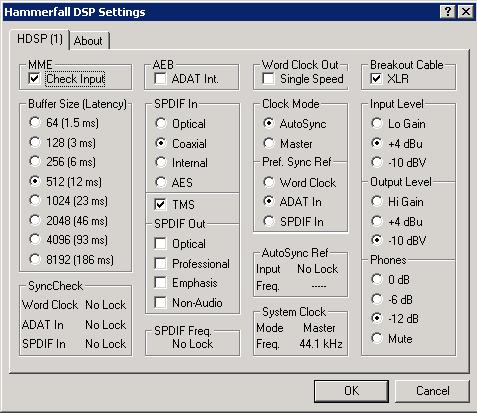Click the OK button
The height and width of the screenshot is (413, 477).
pyautogui.click(x=351, y=391)
